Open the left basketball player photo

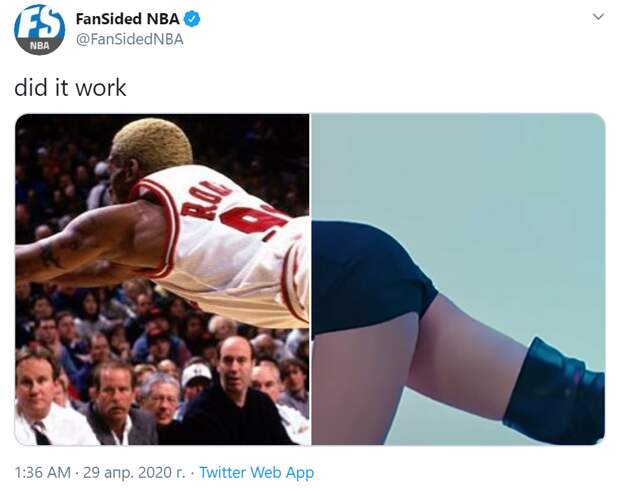click(162, 279)
